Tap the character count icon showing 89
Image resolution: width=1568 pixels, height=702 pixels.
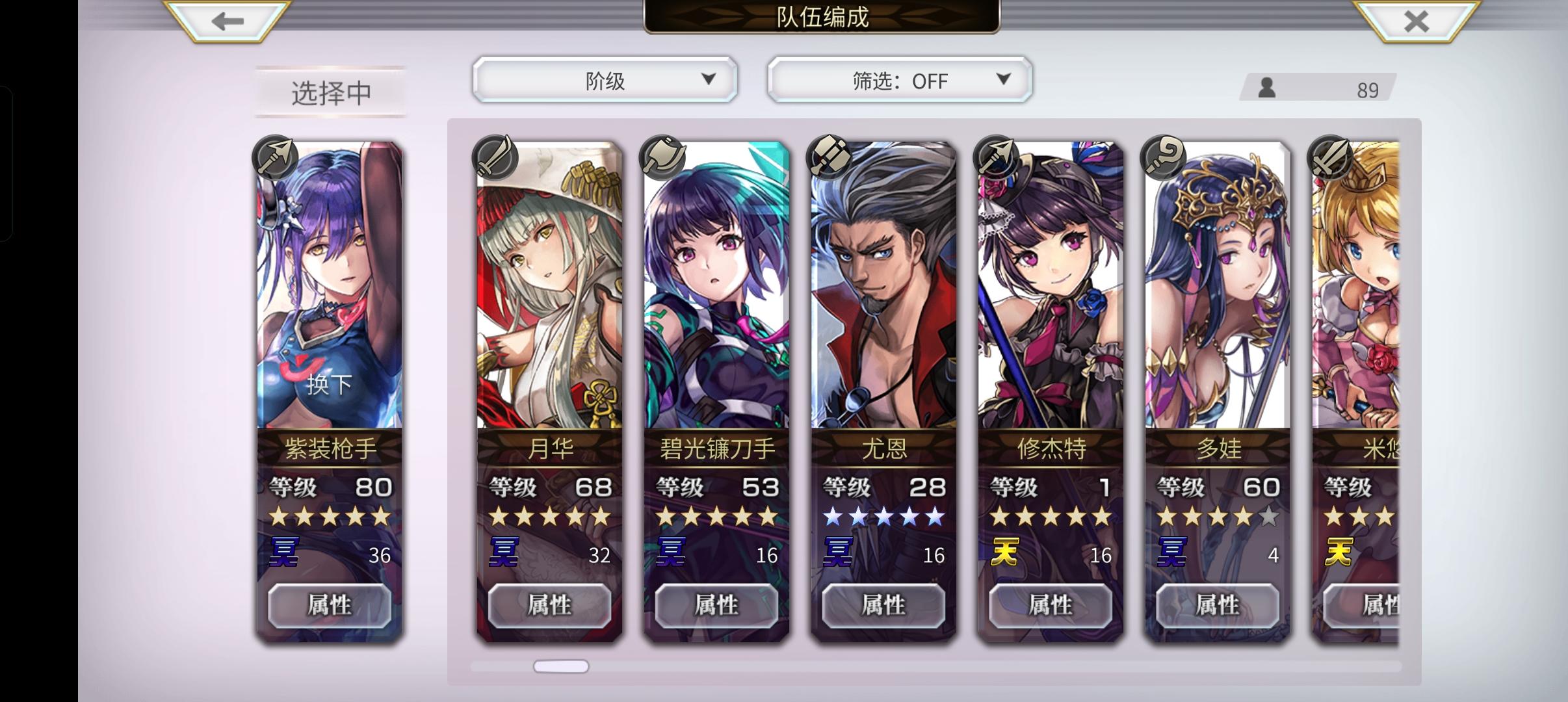[x=1266, y=88]
